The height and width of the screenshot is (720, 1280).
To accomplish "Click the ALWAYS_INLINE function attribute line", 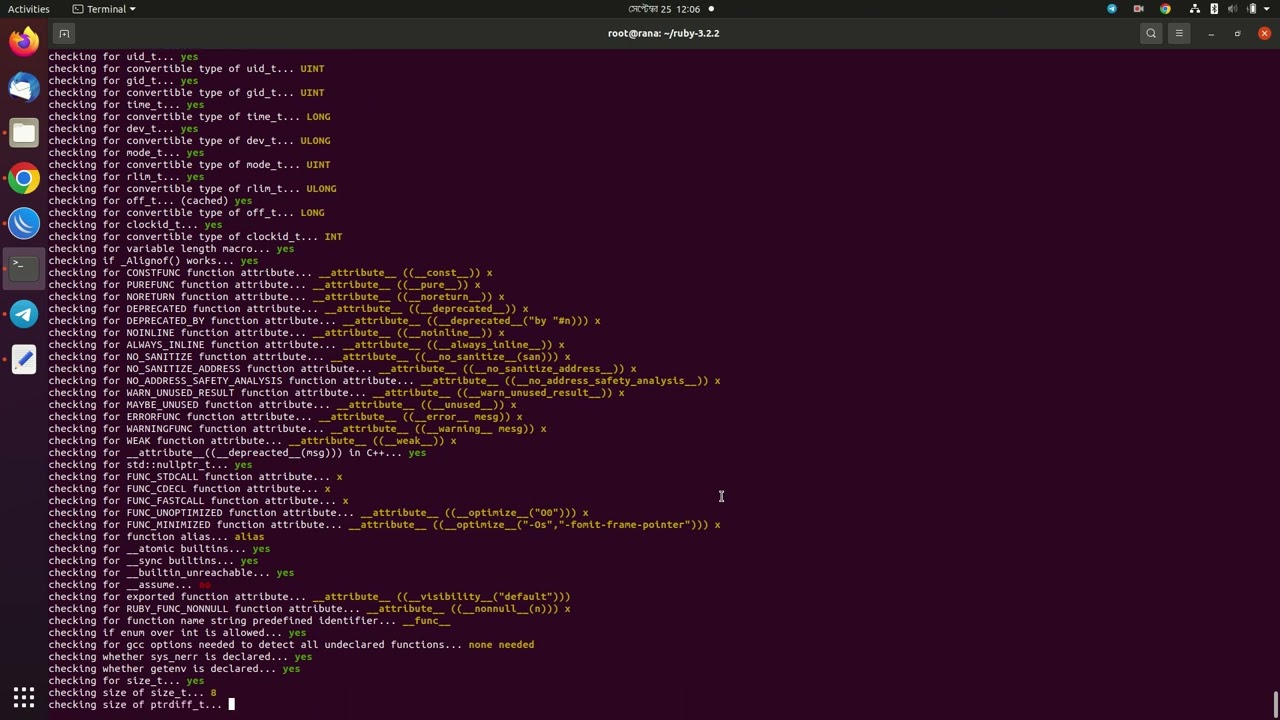I will [306, 345].
